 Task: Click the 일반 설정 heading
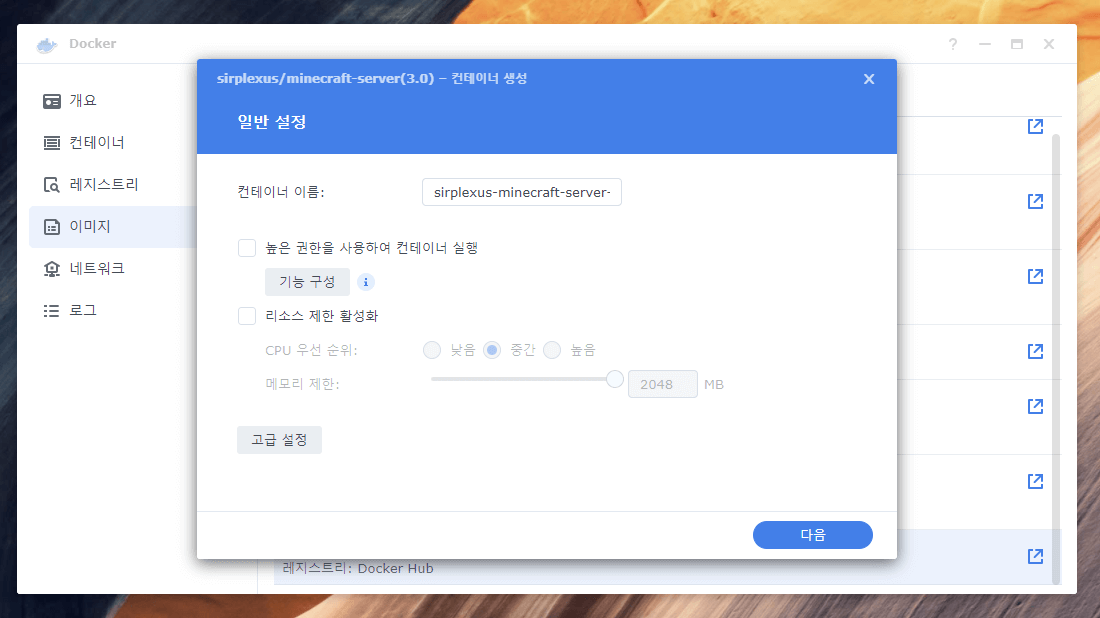pos(272,122)
